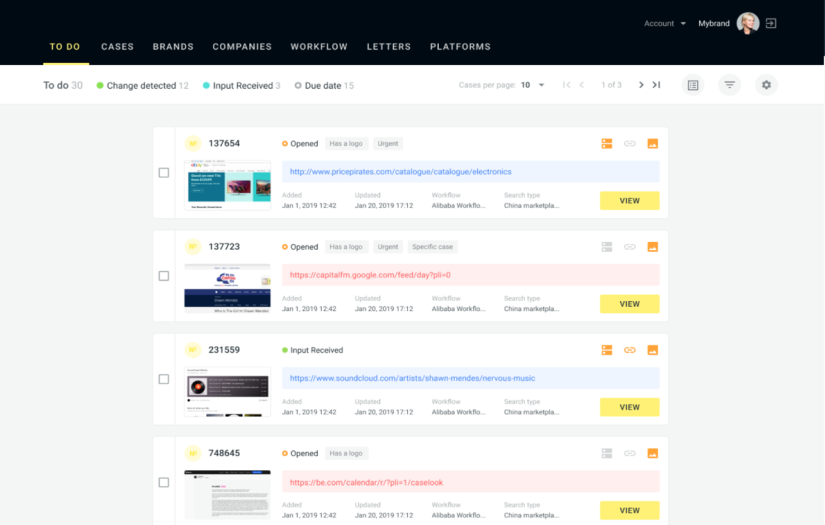
Task: Select checkbox for case 137654
Action: click(x=164, y=173)
